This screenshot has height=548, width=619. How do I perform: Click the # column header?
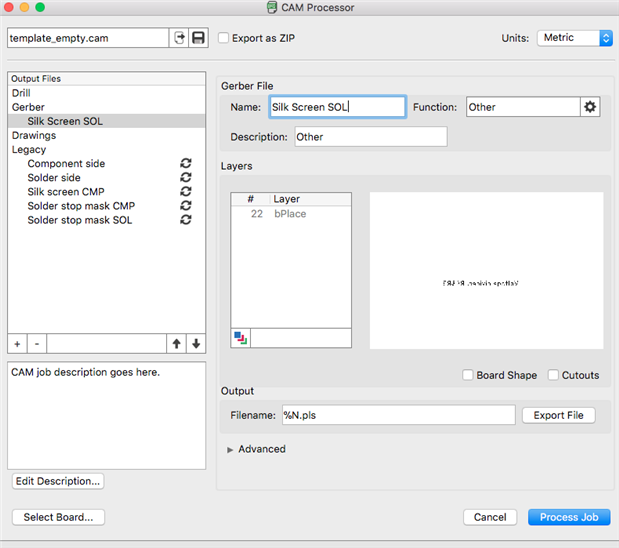point(251,199)
